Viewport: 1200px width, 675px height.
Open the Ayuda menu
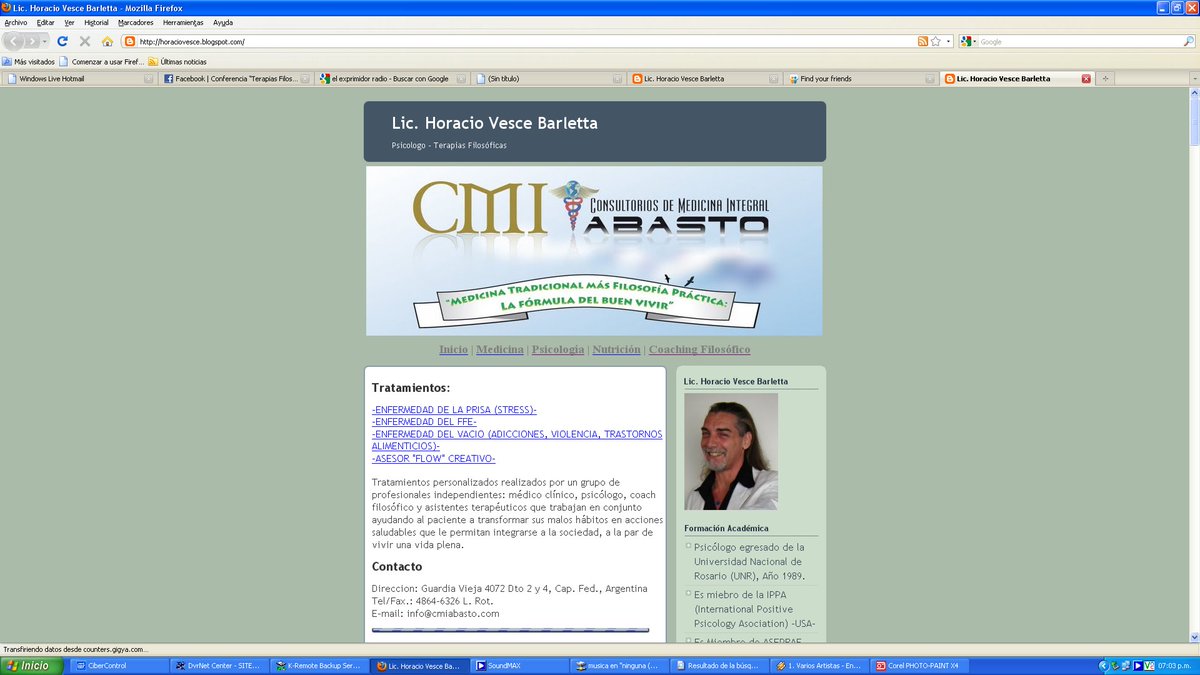coord(223,22)
